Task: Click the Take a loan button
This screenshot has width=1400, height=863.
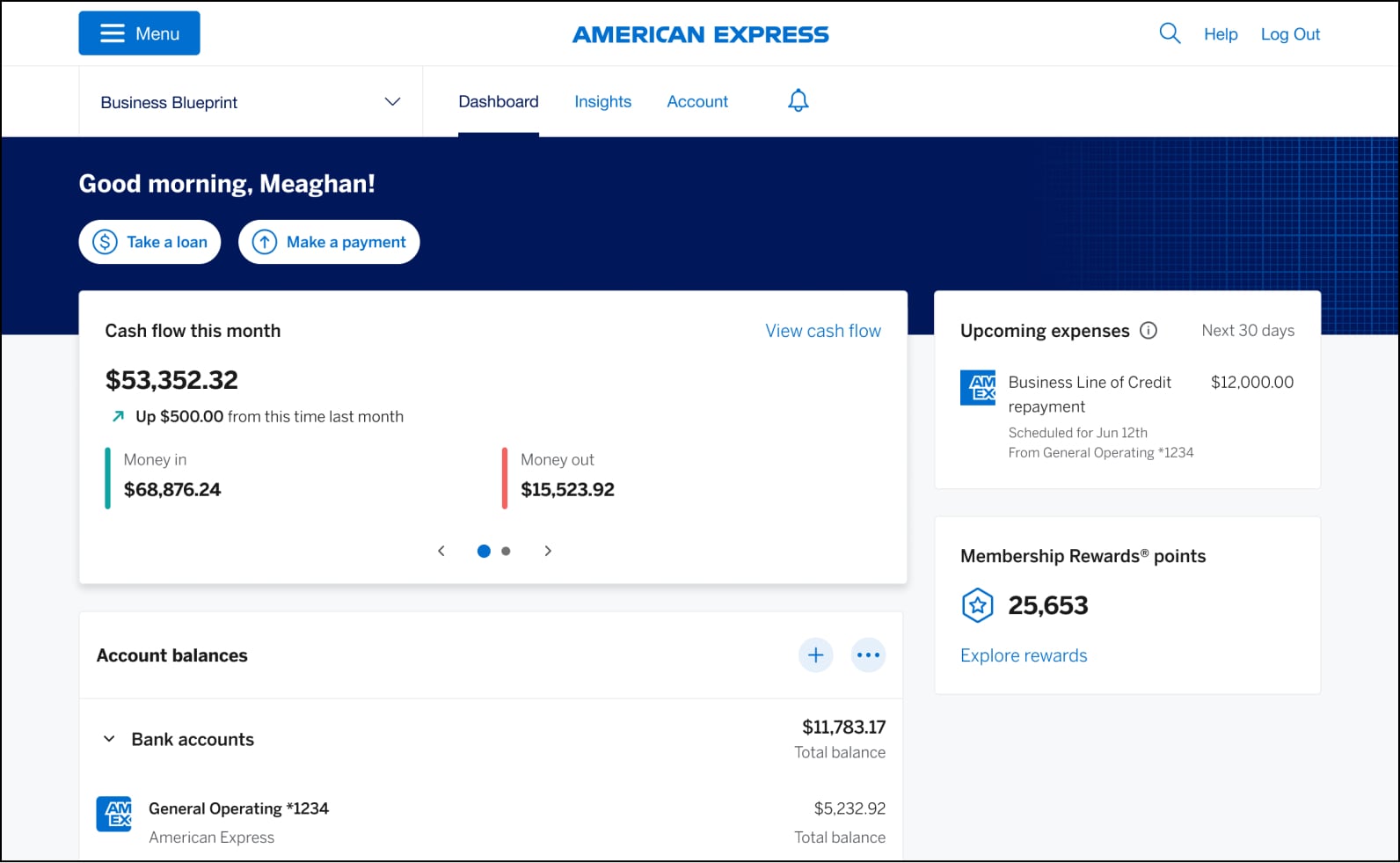Action: tap(149, 241)
